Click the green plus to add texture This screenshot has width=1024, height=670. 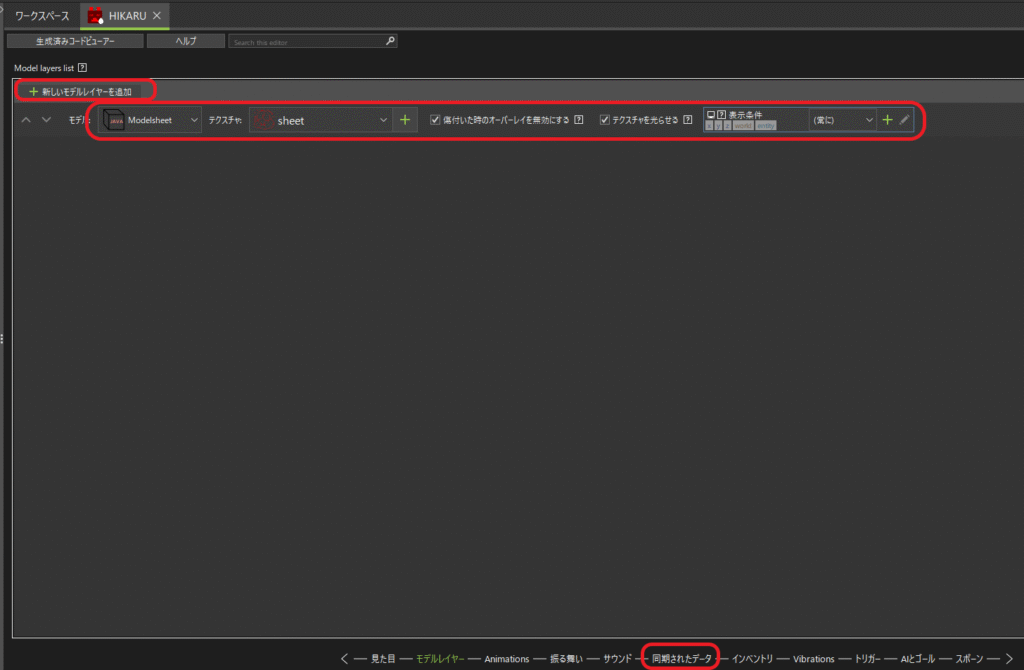point(404,120)
